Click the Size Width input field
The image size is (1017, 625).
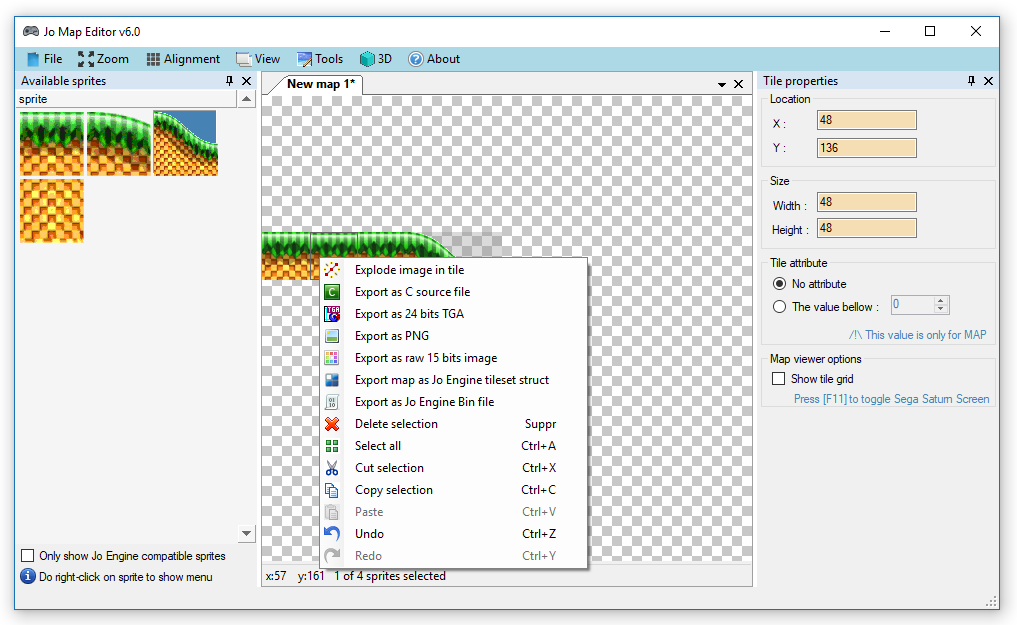click(867, 202)
